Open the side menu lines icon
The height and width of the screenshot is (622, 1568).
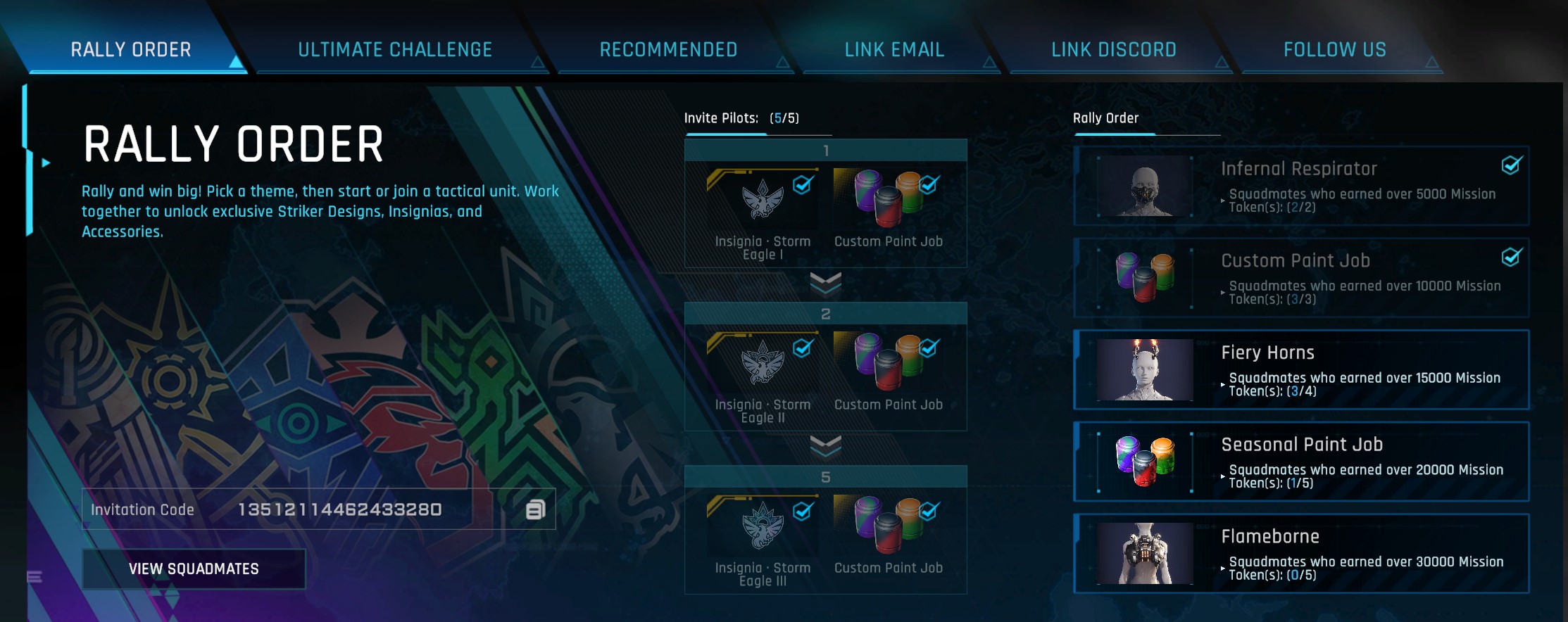35,578
